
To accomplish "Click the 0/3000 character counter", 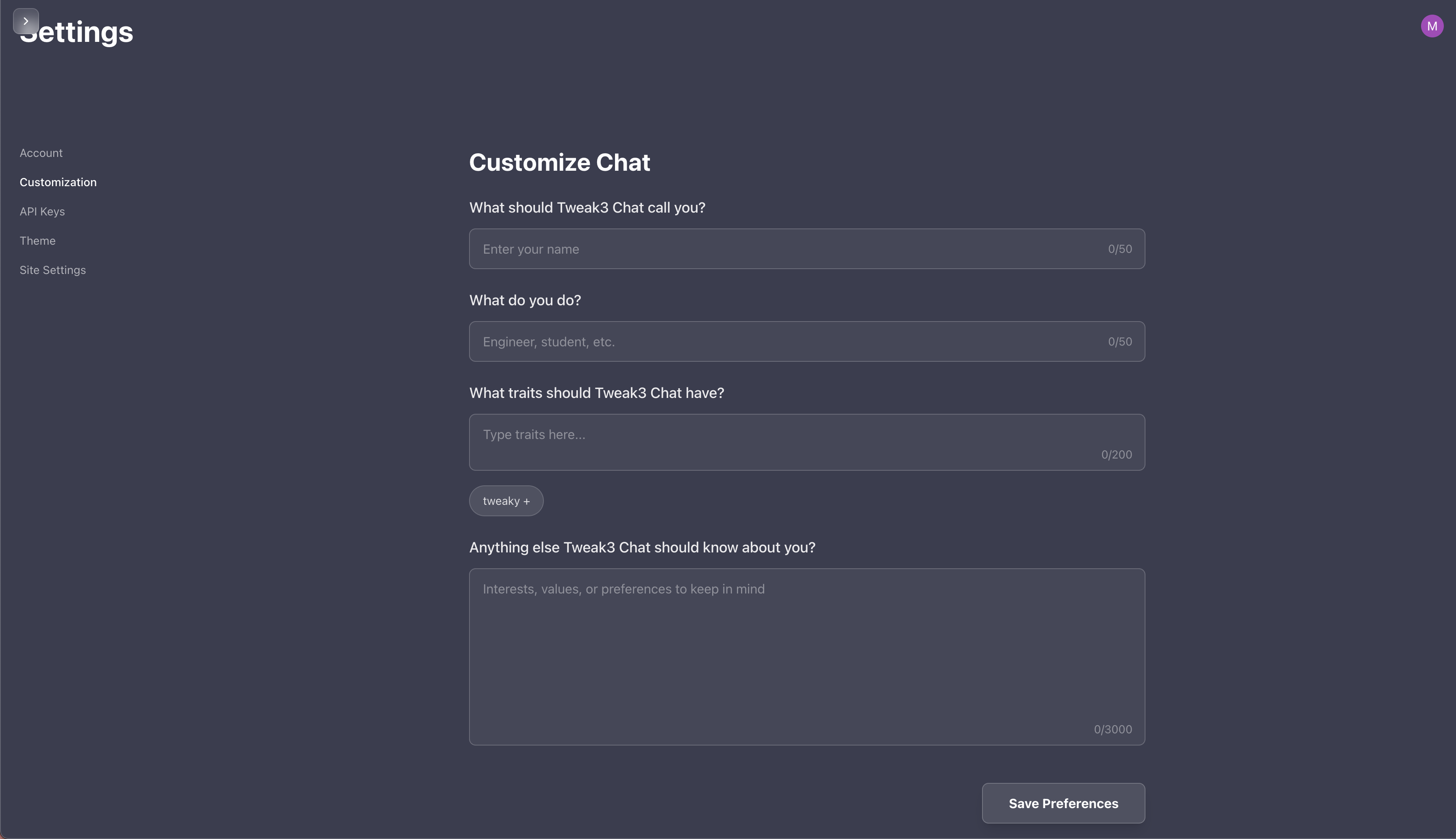I will point(1113,730).
